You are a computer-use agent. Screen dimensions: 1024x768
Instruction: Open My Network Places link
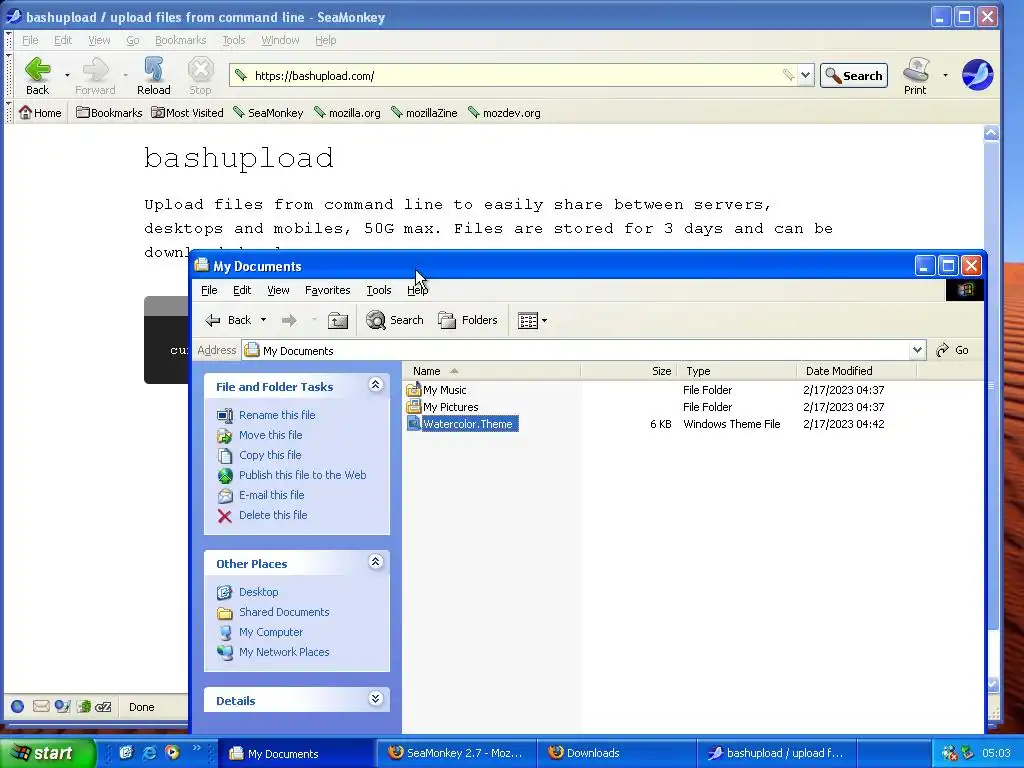pos(284,652)
